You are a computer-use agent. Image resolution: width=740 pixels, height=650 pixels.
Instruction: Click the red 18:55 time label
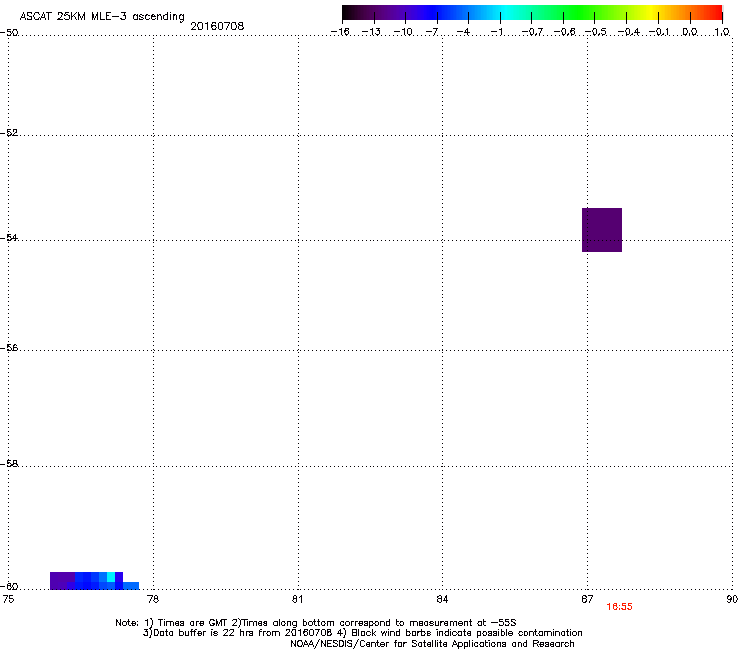point(619,607)
